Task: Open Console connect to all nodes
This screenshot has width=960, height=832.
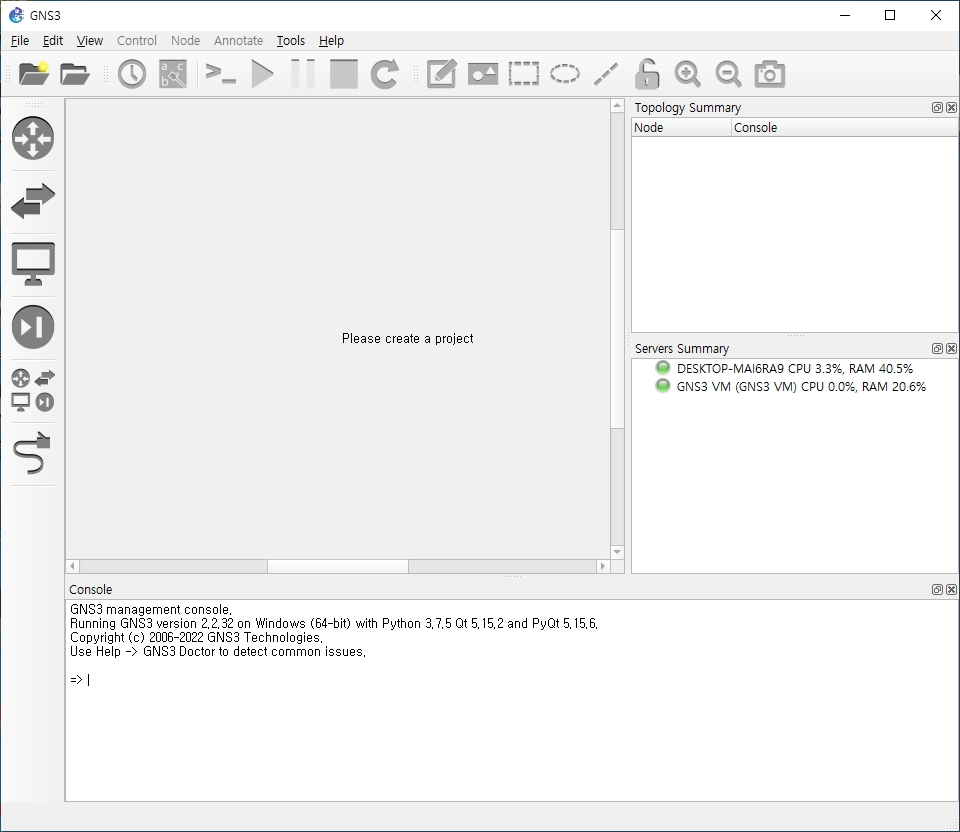Action: pyautogui.click(x=220, y=74)
